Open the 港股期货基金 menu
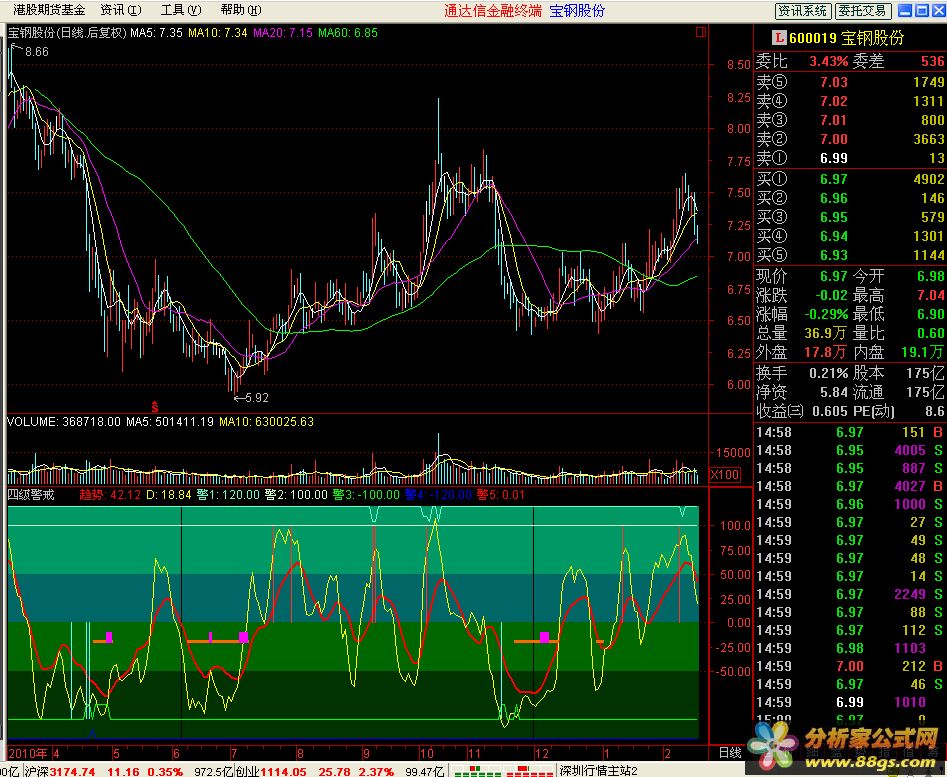This screenshot has height=777, width=947. pos(50,10)
